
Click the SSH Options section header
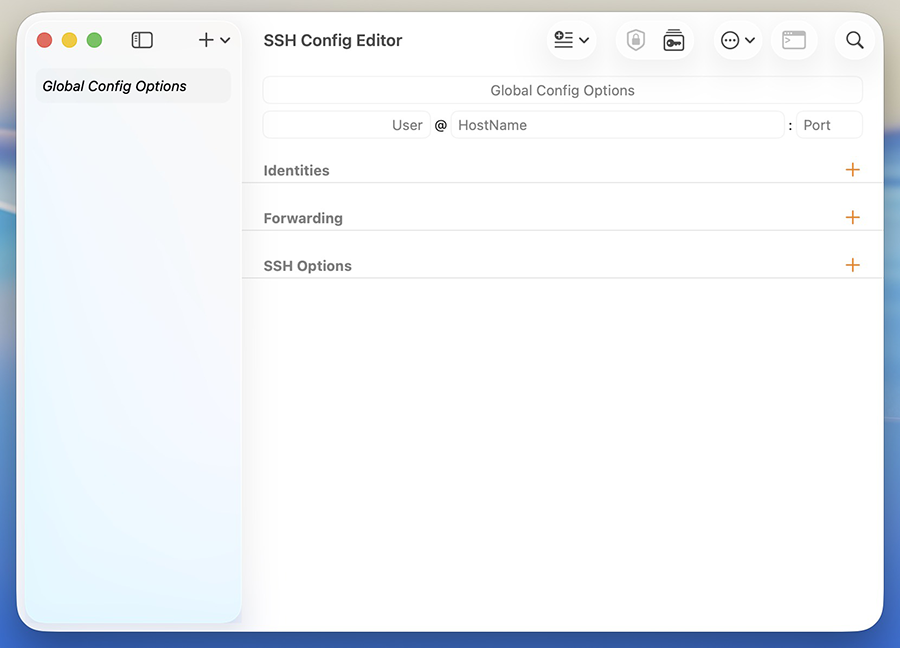click(x=307, y=266)
